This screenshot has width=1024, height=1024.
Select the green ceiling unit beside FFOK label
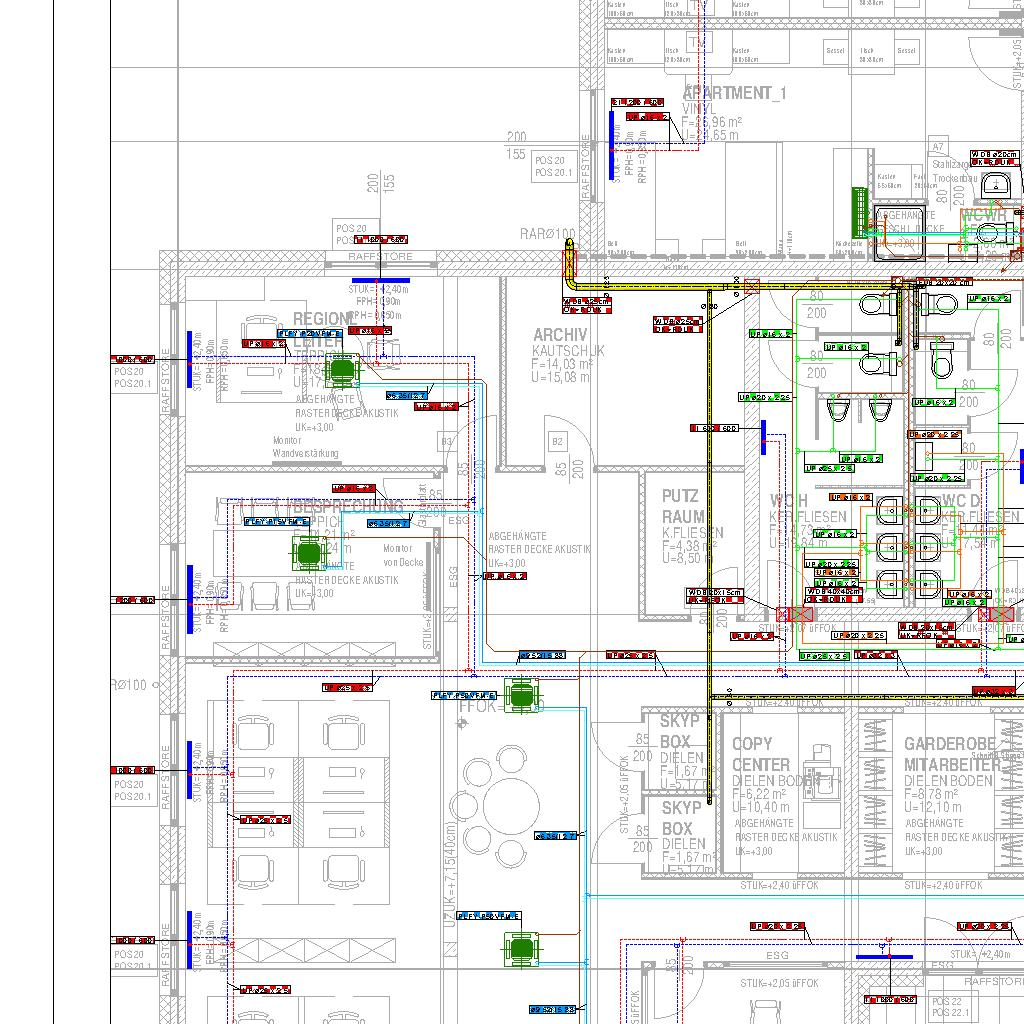[522, 695]
